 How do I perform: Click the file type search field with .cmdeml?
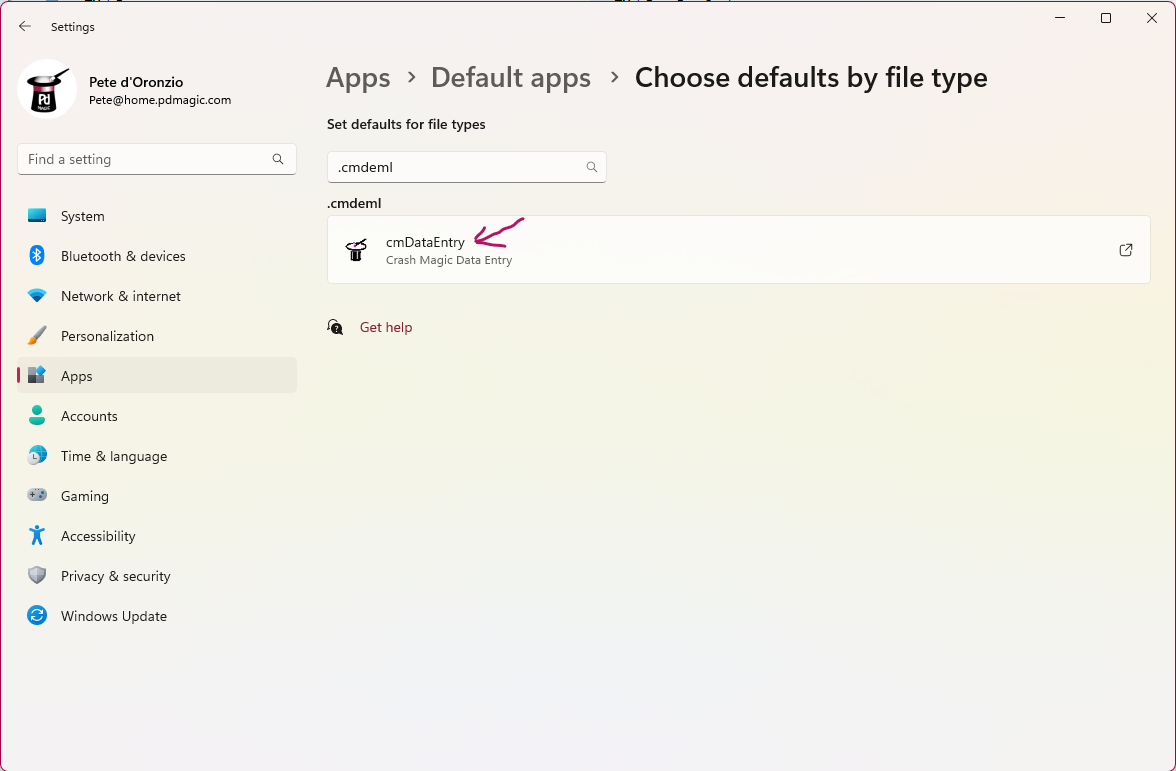click(x=466, y=167)
